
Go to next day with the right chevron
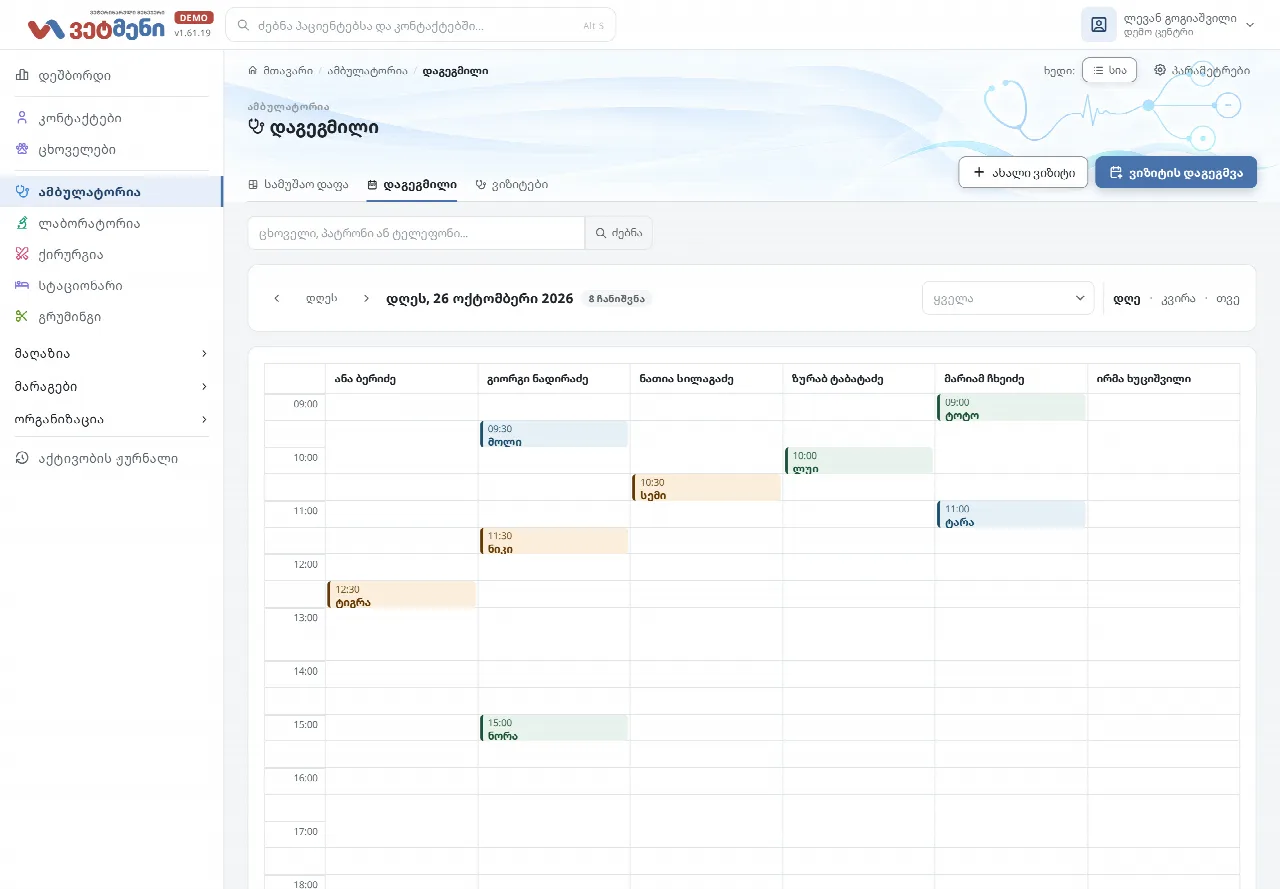point(366,298)
